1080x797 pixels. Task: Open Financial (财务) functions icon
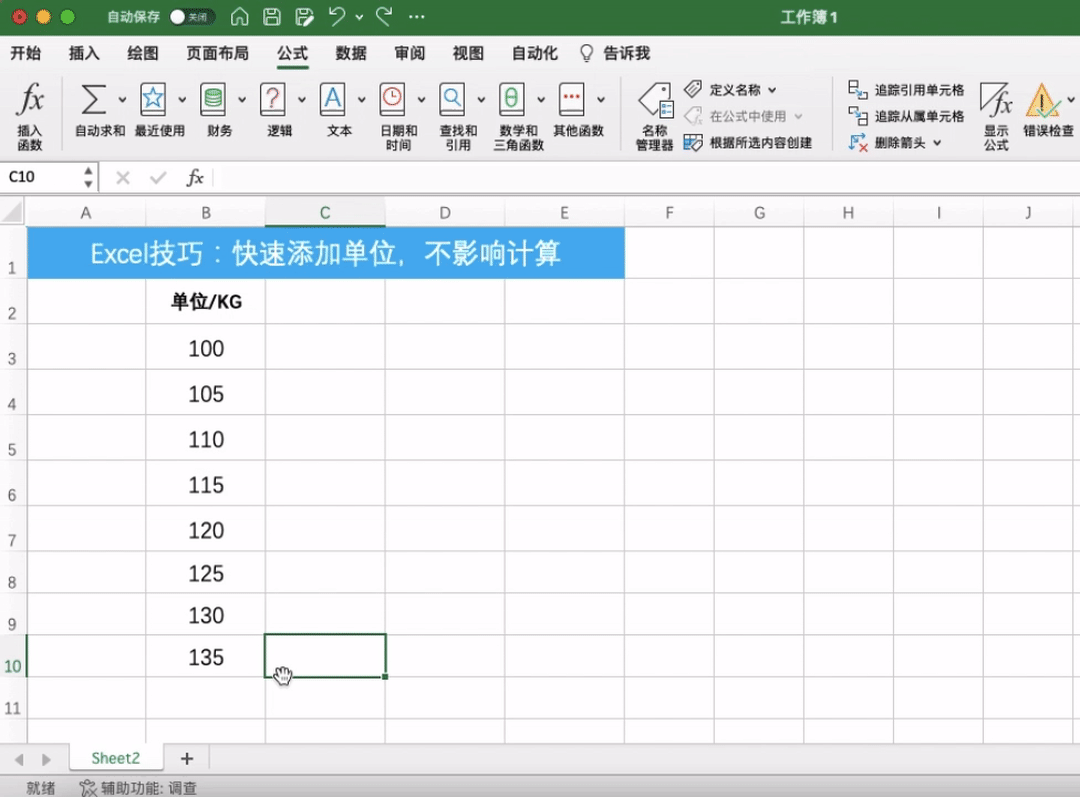[213, 99]
